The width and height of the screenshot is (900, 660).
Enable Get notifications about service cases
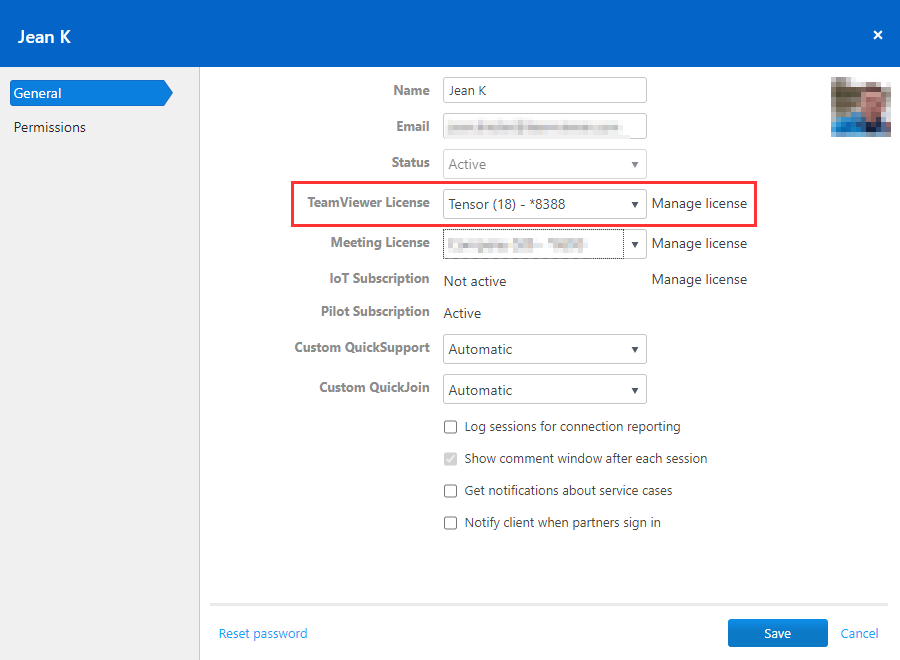click(x=451, y=491)
